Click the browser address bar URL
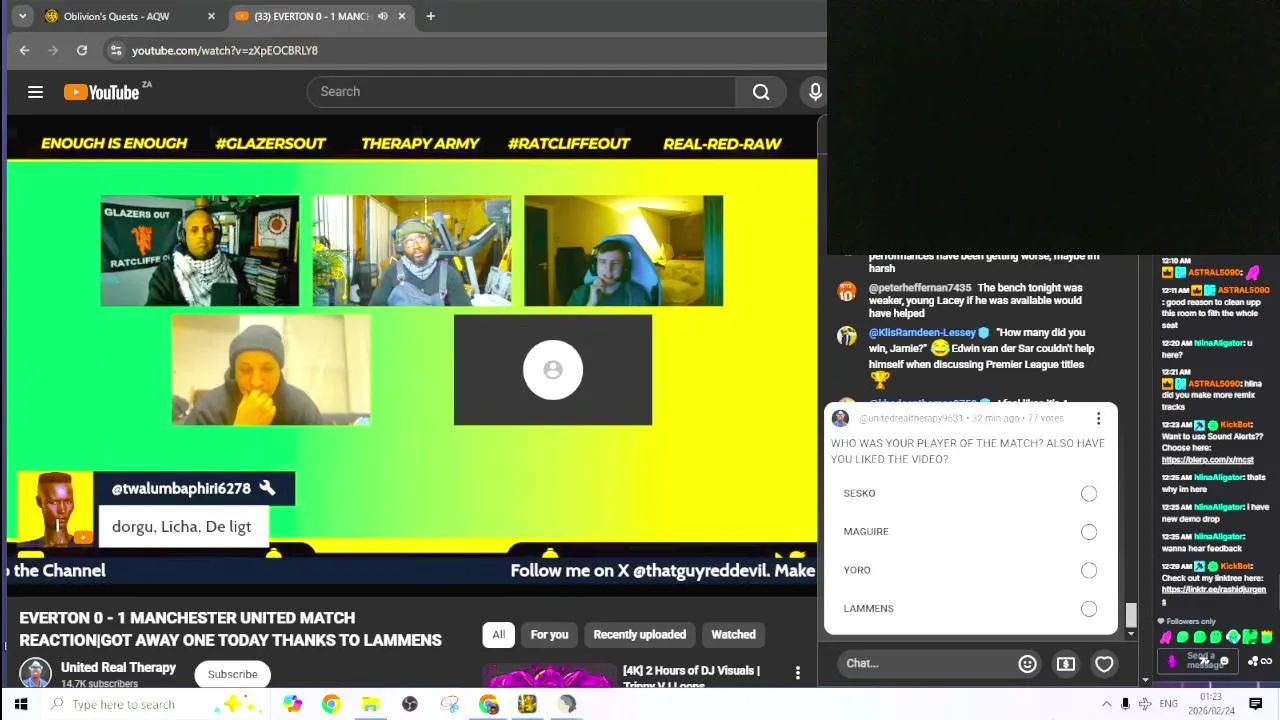Screen dimensions: 1280x720 click(225, 50)
